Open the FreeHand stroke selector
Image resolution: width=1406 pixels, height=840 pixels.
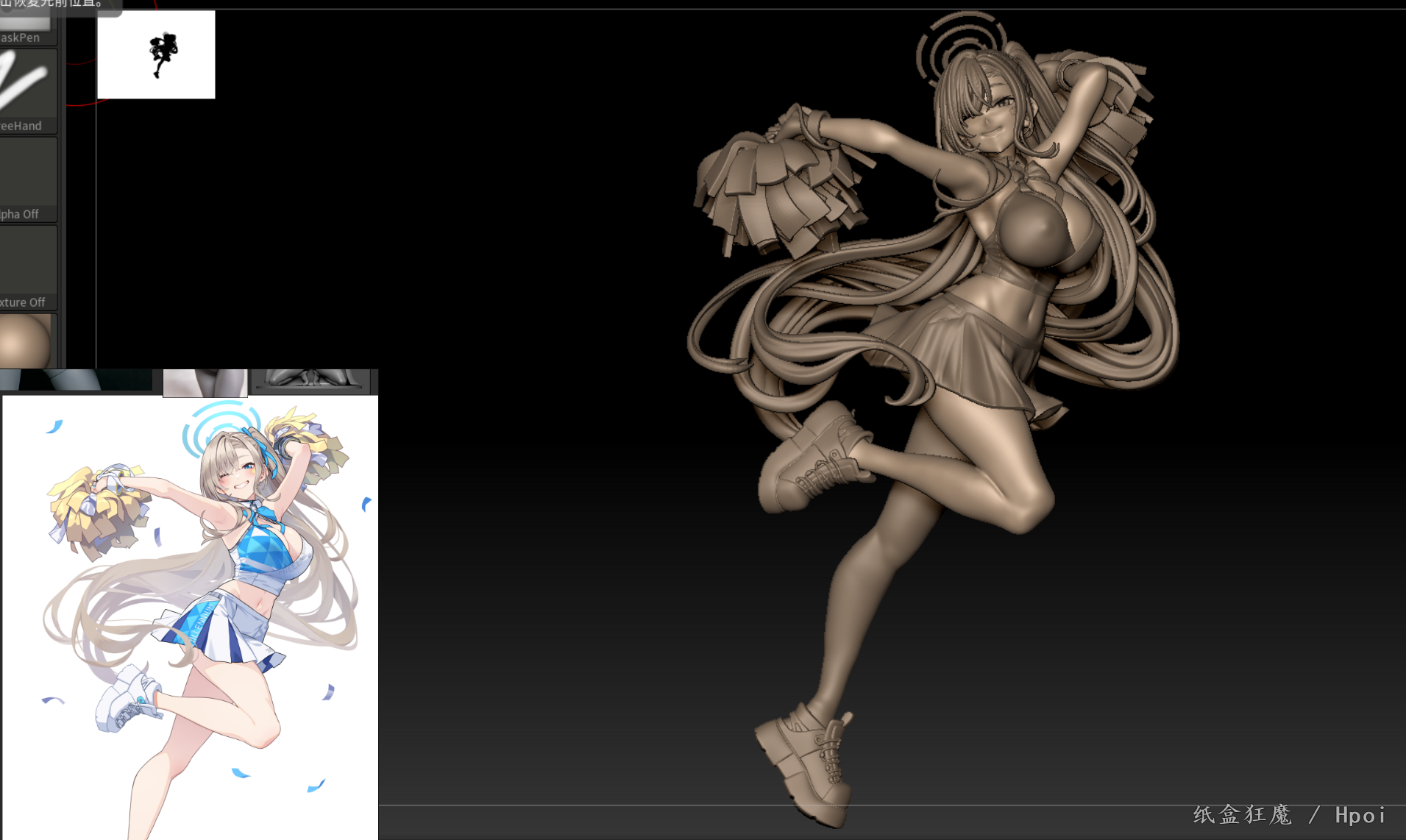(28, 91)
